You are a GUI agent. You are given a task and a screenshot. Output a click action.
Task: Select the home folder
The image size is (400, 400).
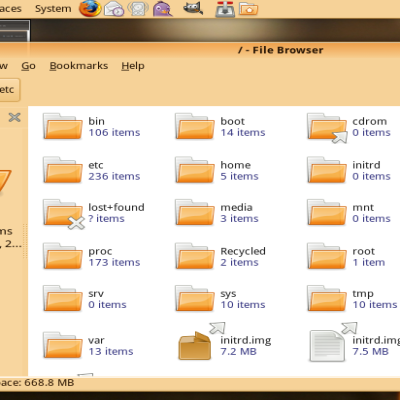[217, 170]
